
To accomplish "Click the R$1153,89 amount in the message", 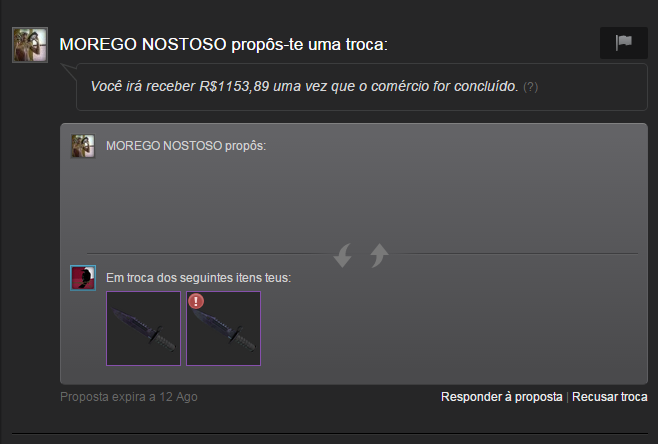I will point(234,86).
